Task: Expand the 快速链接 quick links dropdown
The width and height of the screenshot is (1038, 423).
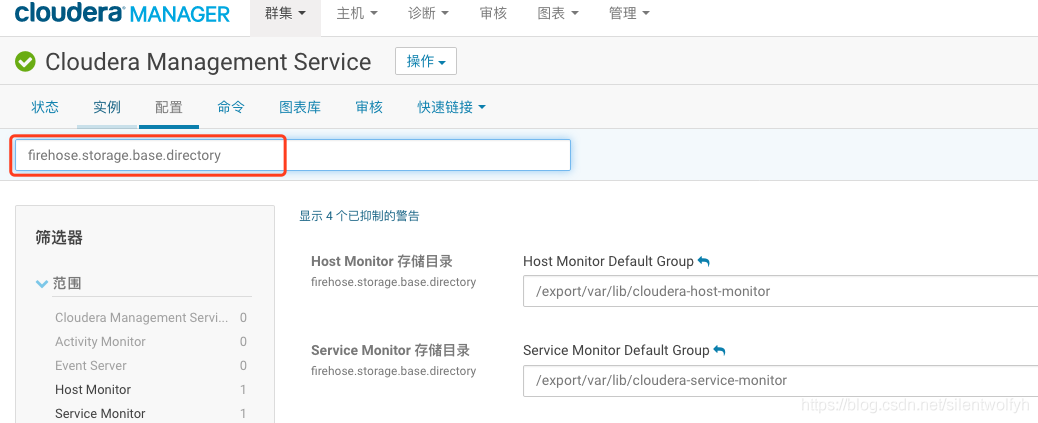Action: (x=451, y=107)
